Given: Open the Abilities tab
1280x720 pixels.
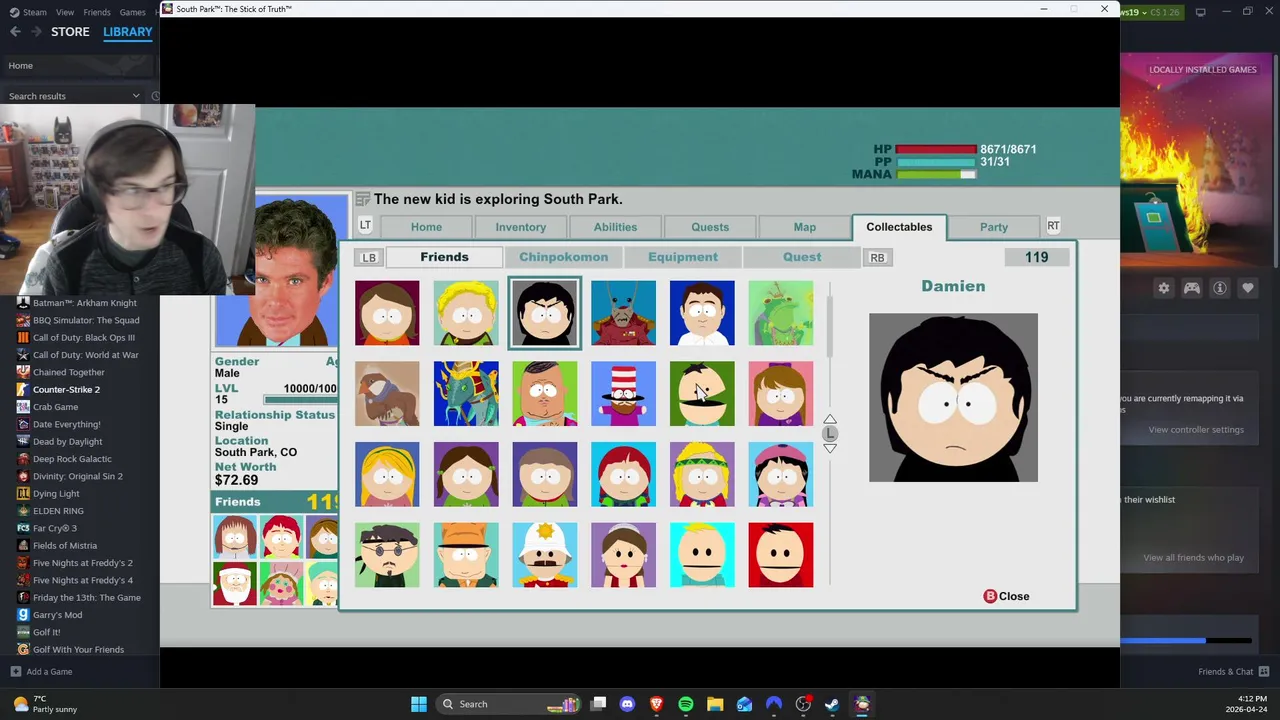Looking at the screenshot, I should (615, 227).
